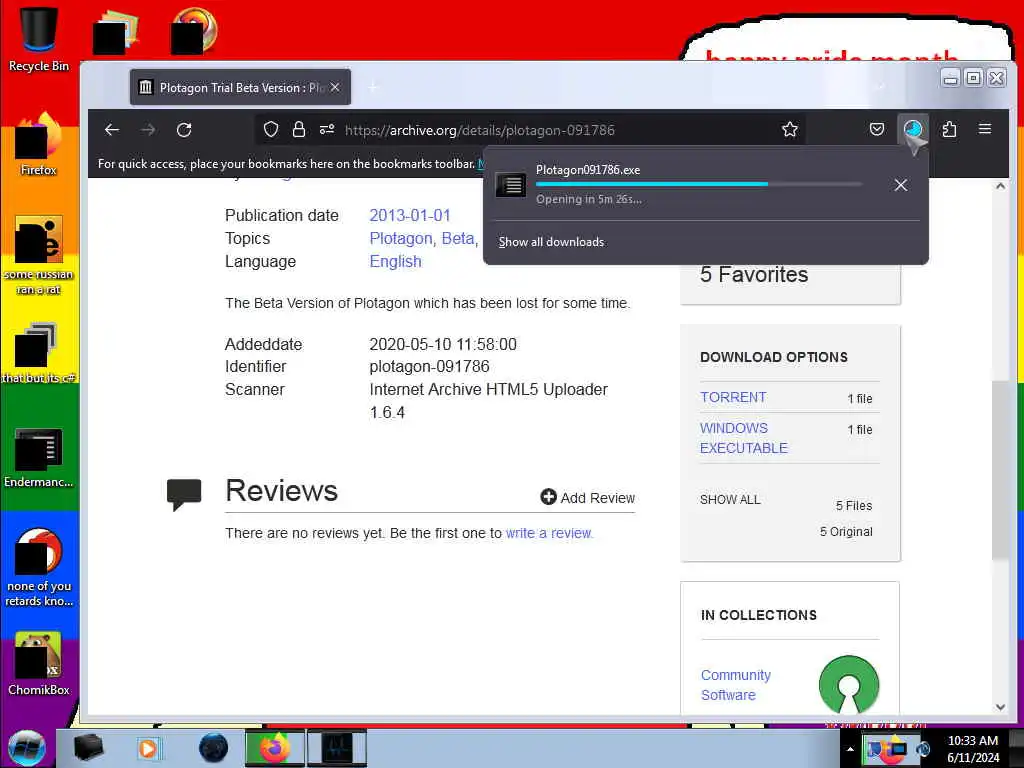Image resolution: width=1024 pixels, height=768 pixels.
Task: Open the 2013-01-01 publication date link
Action: 409,216
